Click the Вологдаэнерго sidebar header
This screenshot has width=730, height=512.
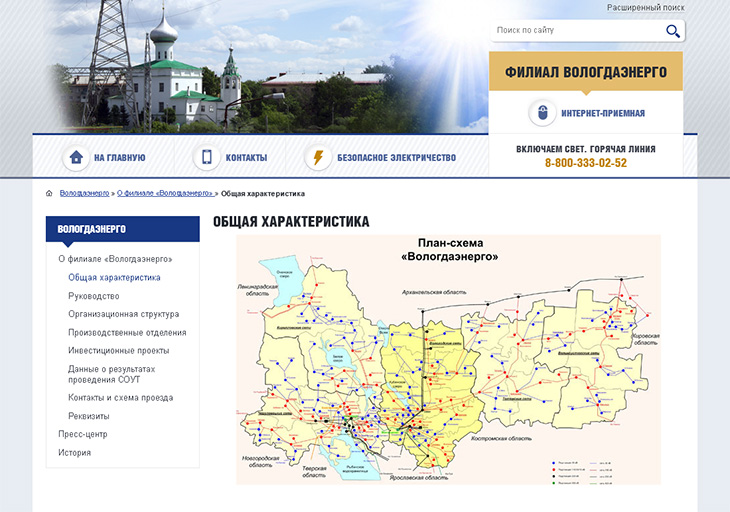click(122, 229)
